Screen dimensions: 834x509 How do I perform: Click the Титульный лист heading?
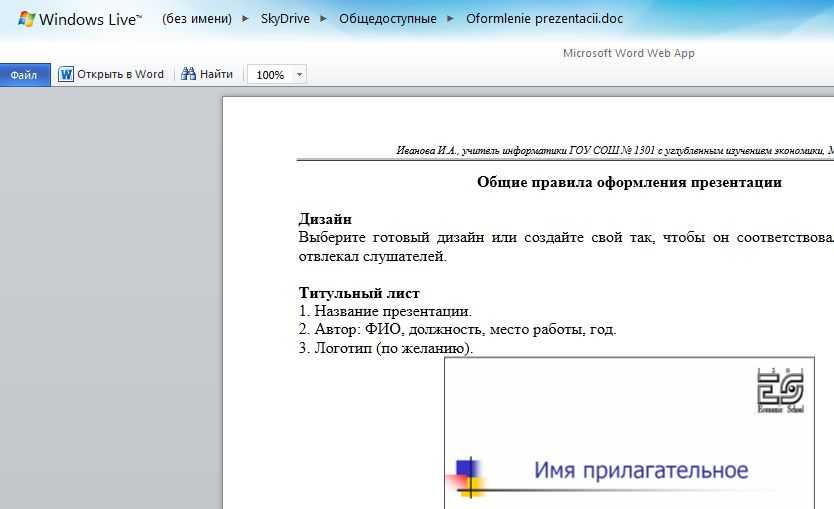coord(359,293)
